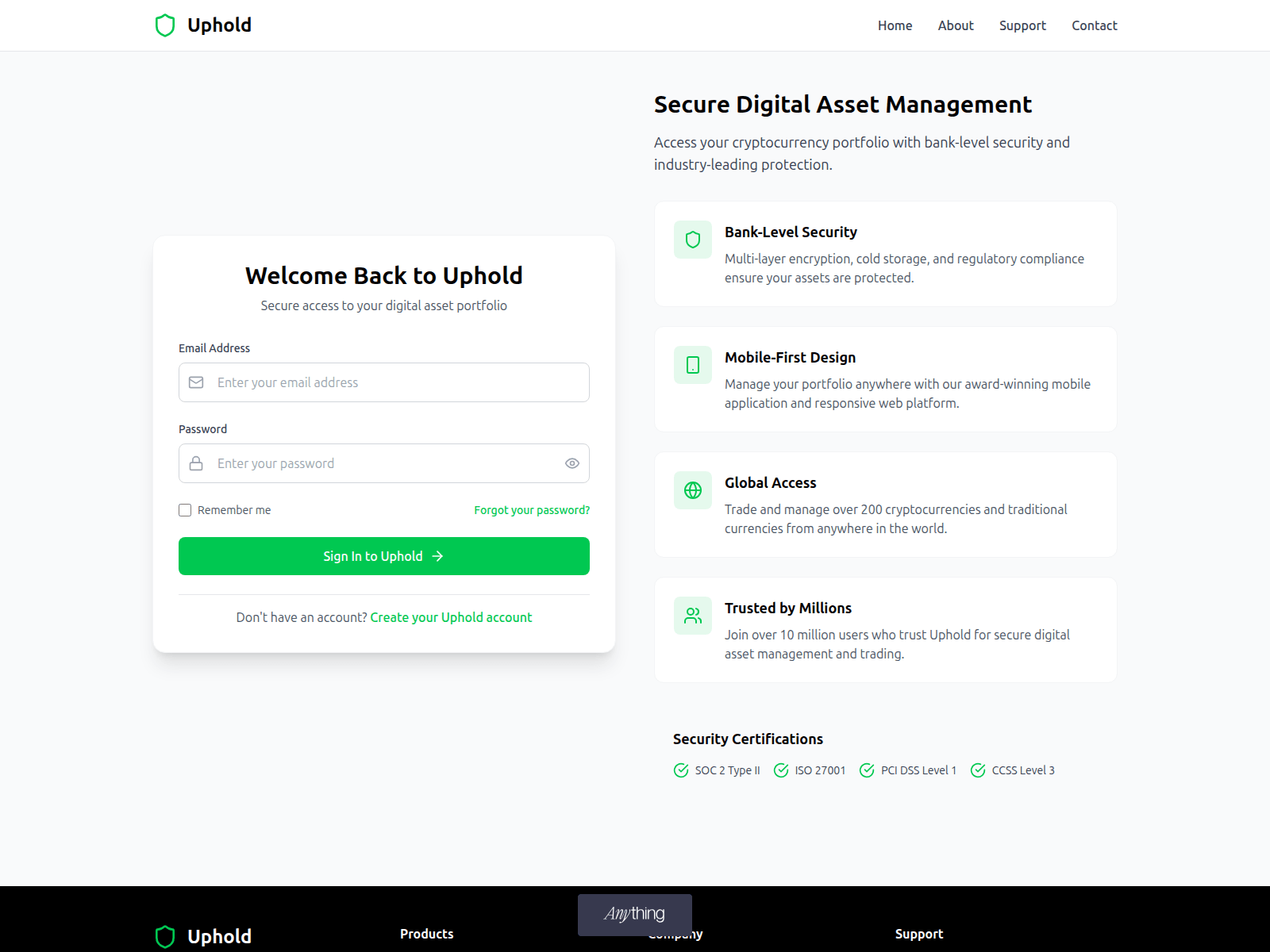Click the Sign In to Uphold button
This screenshot has width=1270, height=952.
384,556
